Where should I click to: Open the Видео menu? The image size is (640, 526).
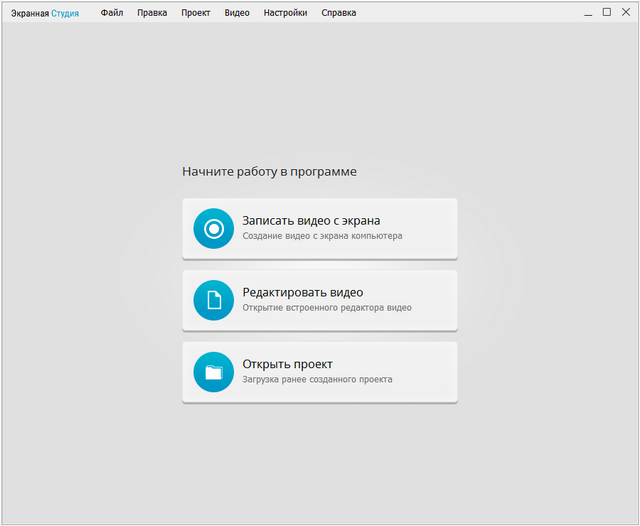[x=237, y=13]
